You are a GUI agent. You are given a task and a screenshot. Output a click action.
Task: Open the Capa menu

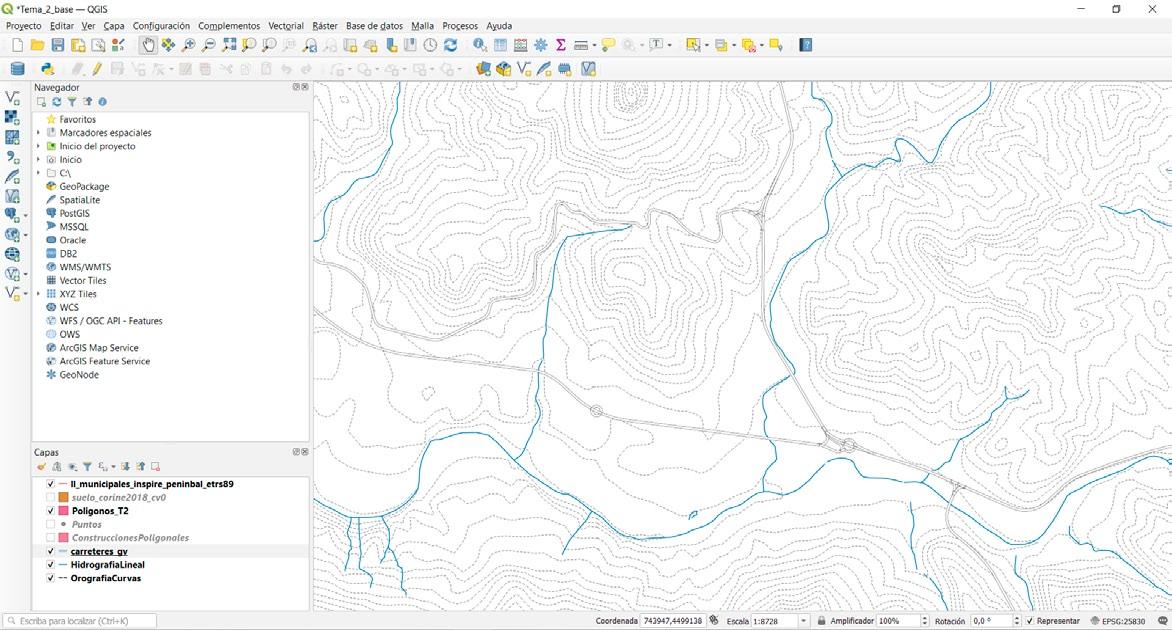point(114,25)
